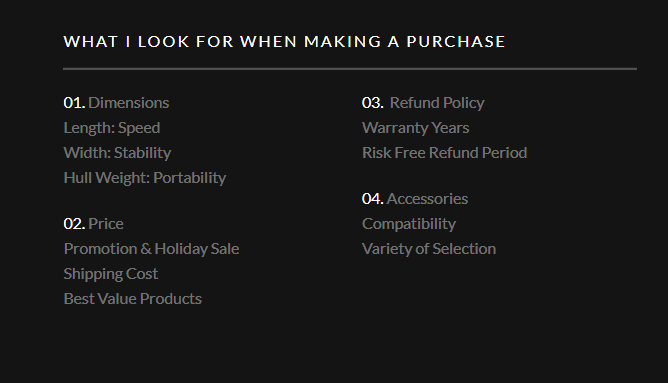This screenshot has height=383, width=668.
Task: Click Risk Free Refund Period
Action: pos(445,153)
